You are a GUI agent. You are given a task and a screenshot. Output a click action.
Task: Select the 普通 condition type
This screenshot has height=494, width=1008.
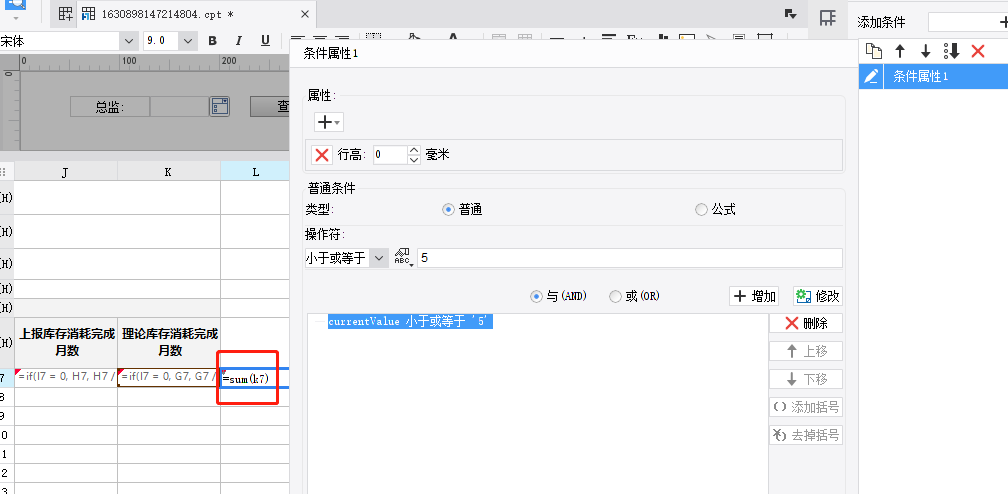[462, 210]
